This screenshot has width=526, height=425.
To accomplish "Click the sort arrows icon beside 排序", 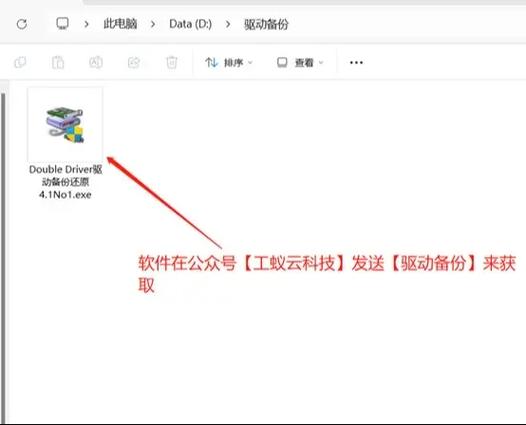I will tap(212, 62).
